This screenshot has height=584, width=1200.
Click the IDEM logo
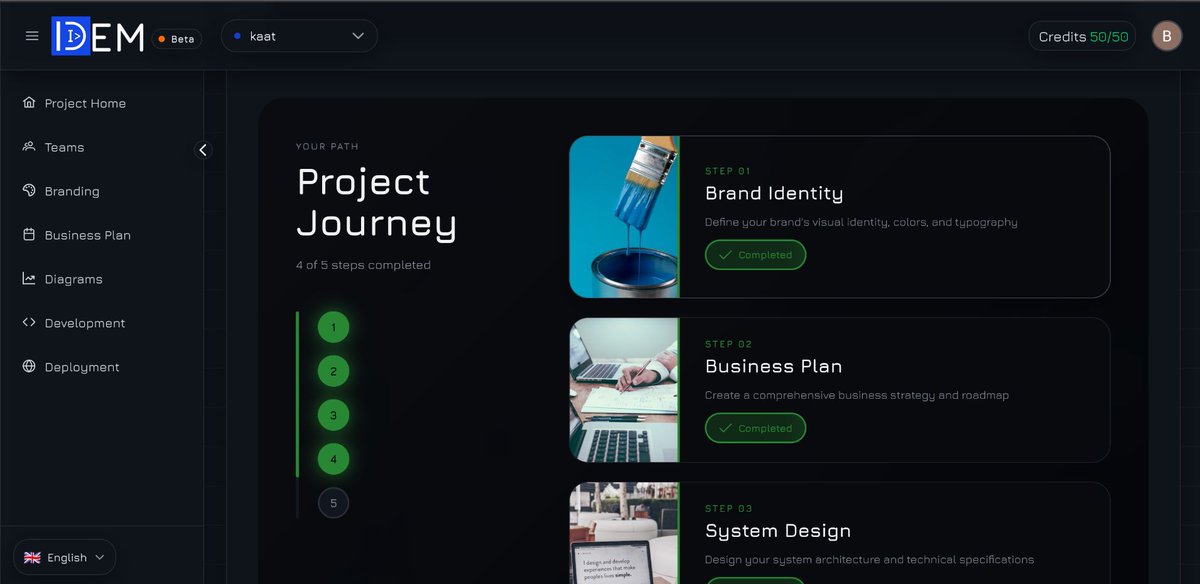coord(98,36)
